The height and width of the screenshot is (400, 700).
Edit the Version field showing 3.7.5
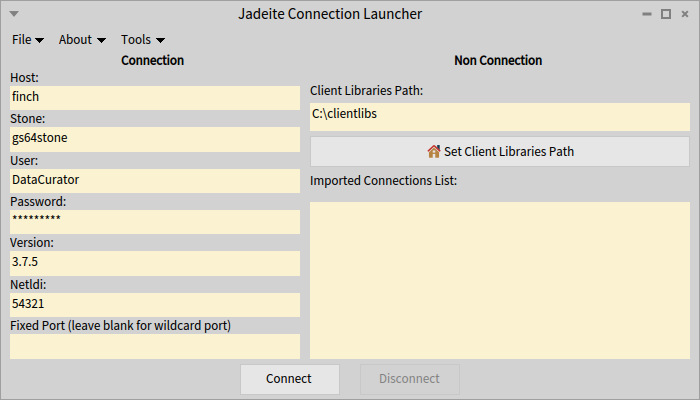click(x=154, y=263)
